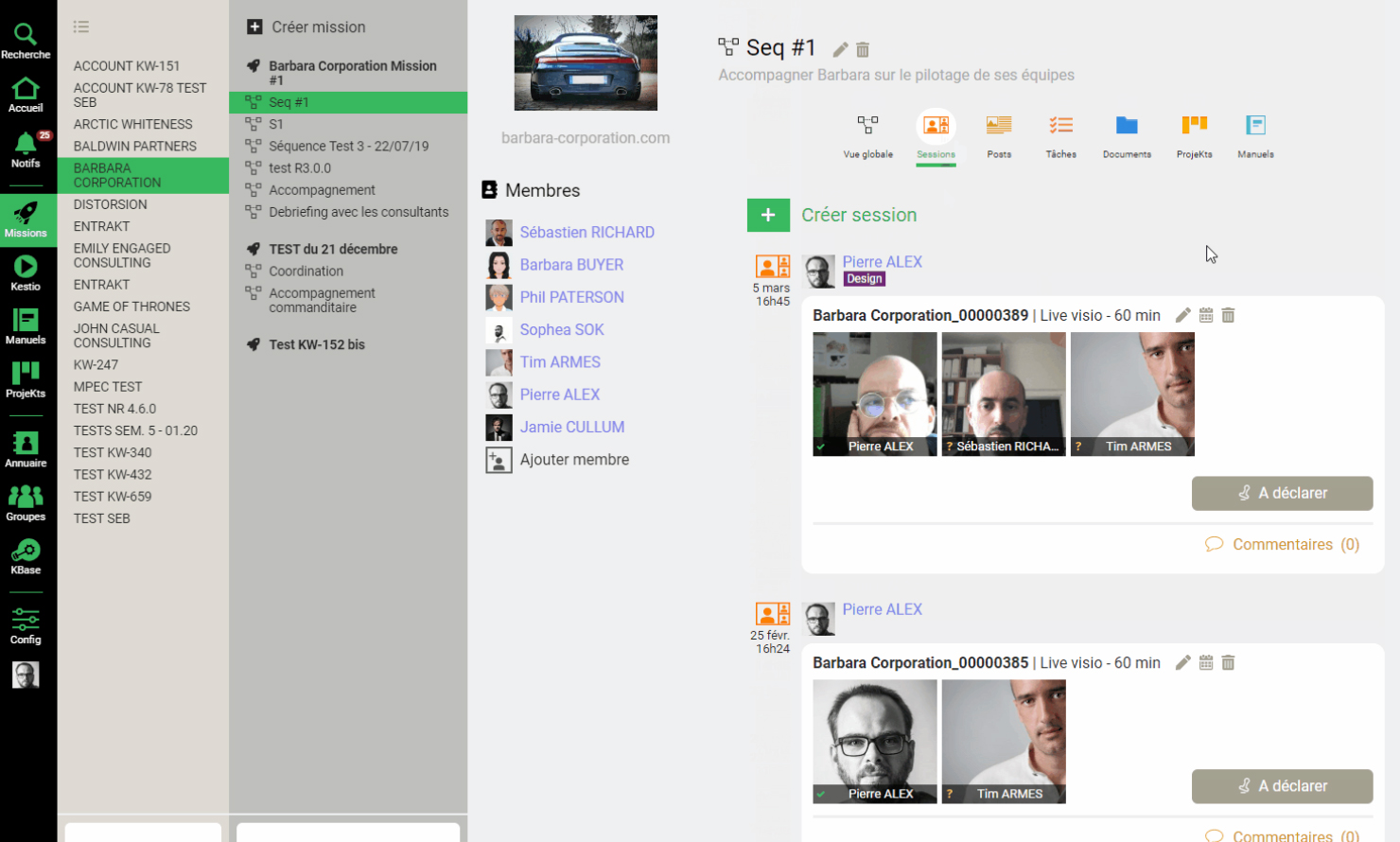Switch to the Tâches tab
This screenshot has width=1400, height=842.
pos(1060,135)
